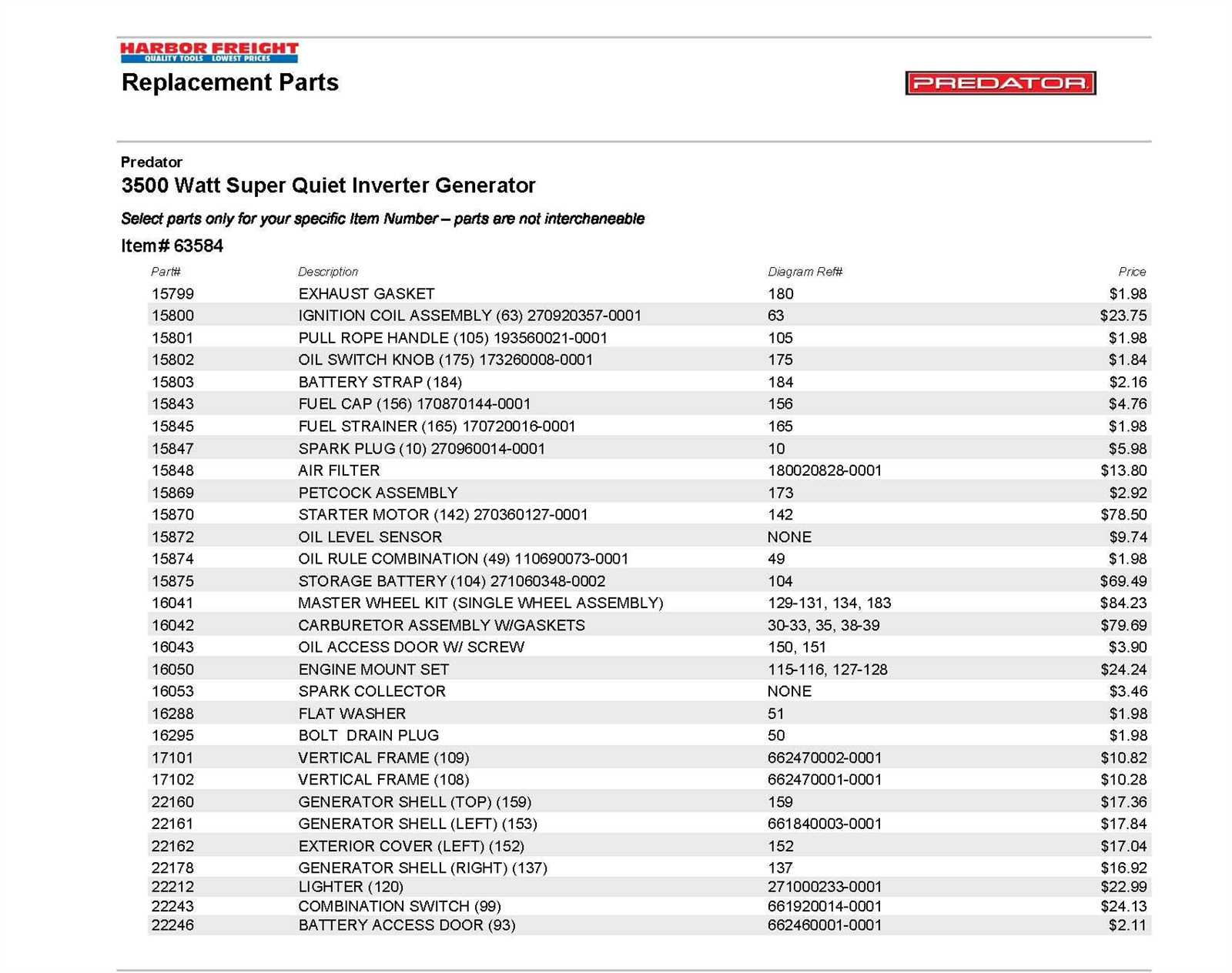Click GENERATOR SHELL (RIGHT) (137) description
Screen dimensions: 1232x973
point(423,868)
